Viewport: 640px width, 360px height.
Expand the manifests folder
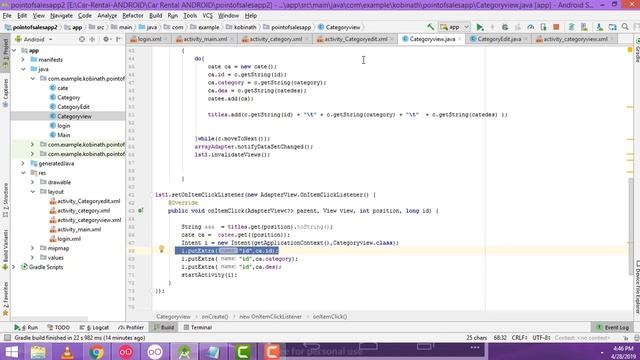click(23, 60)
